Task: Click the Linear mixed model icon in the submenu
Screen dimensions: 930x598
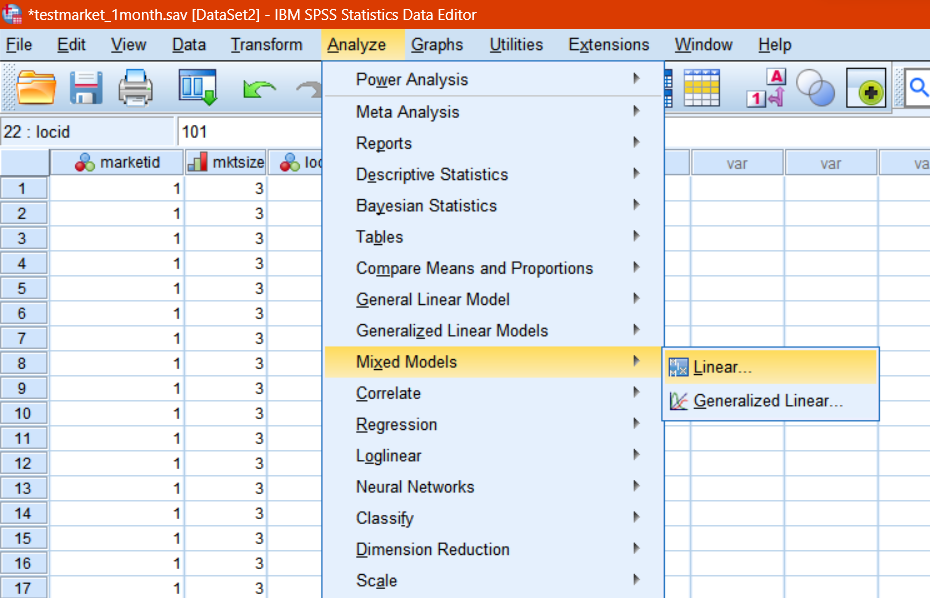Action: tap(679, 367)
